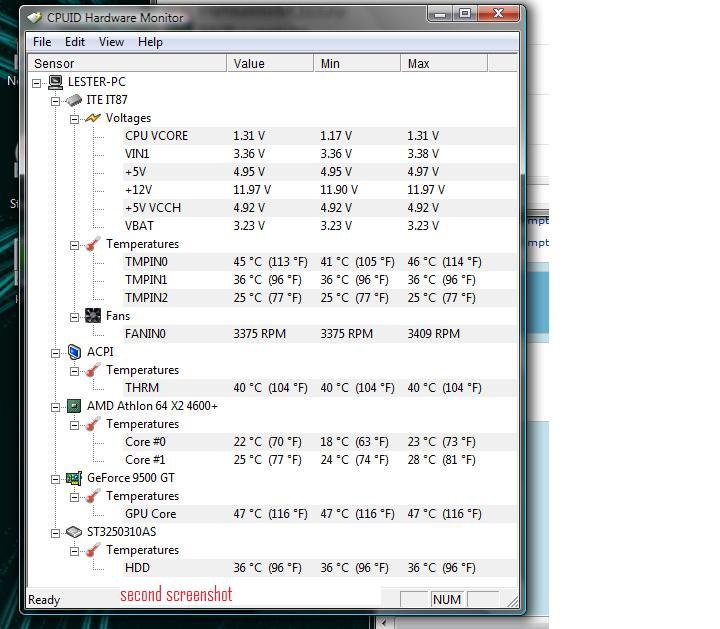720x629 pixels.
Task: Collapse the ST3250310AS node
Action: 56,533
